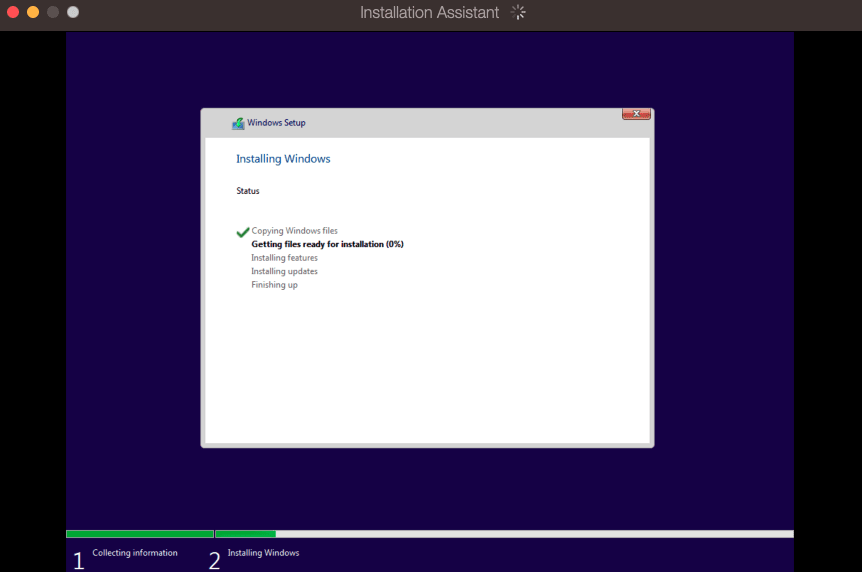Click the Installation Assistant window title

(x=429, y=13)
